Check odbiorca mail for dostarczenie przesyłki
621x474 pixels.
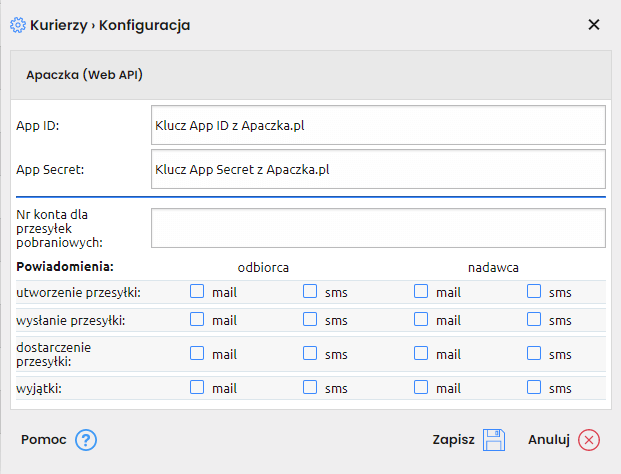pos(197,353)
